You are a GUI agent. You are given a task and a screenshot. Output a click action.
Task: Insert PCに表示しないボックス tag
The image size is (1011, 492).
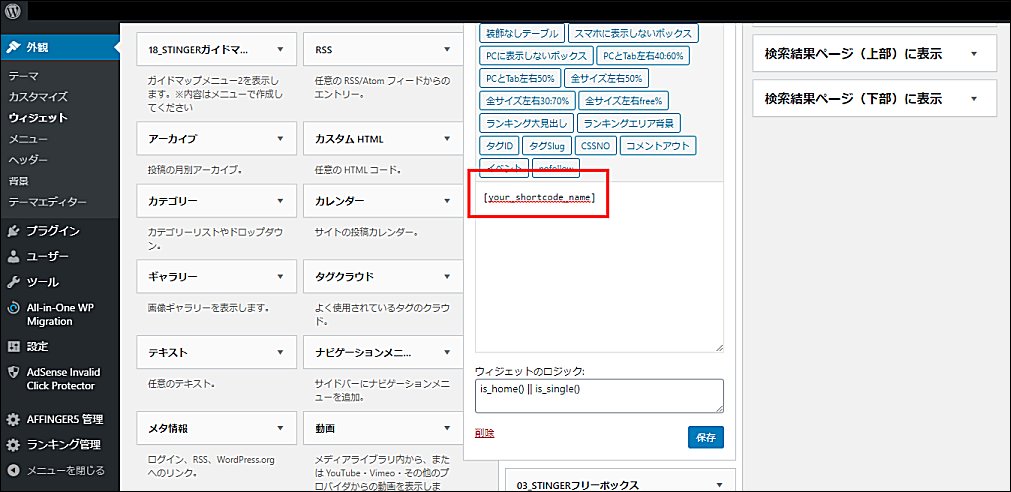click(536, 55)
